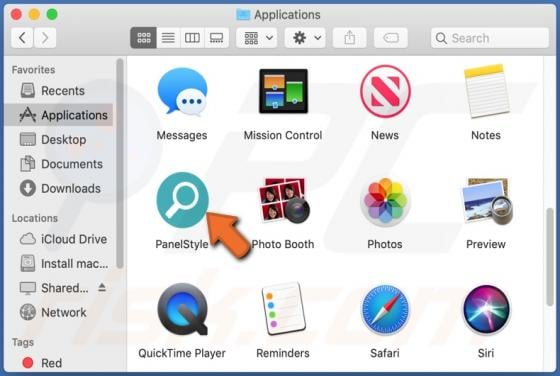Open Network in the sidebar
This screenshot has height=376, width=560.
pyautogui.click(x=59, y=312)
